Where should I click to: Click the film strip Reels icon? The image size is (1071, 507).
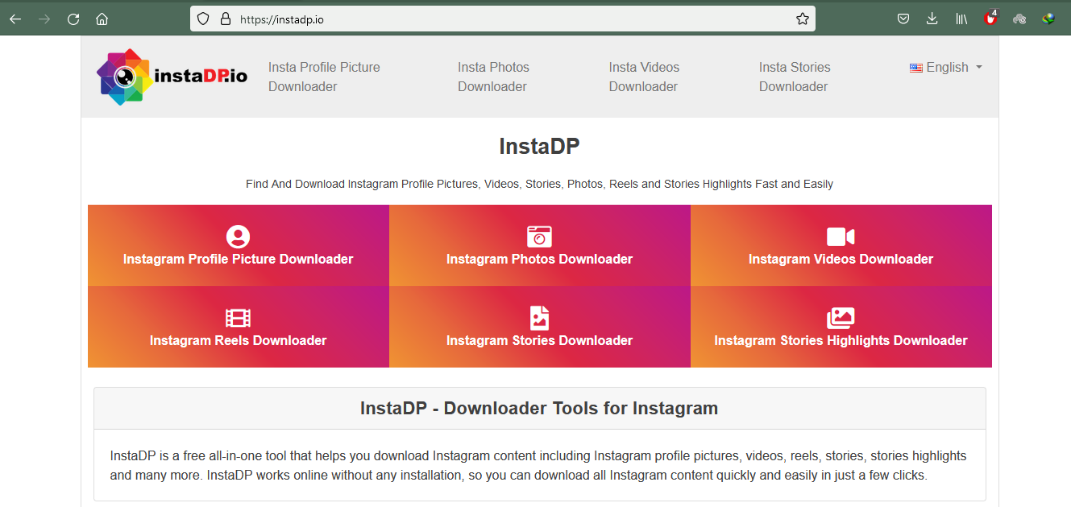tap(238, 318)
